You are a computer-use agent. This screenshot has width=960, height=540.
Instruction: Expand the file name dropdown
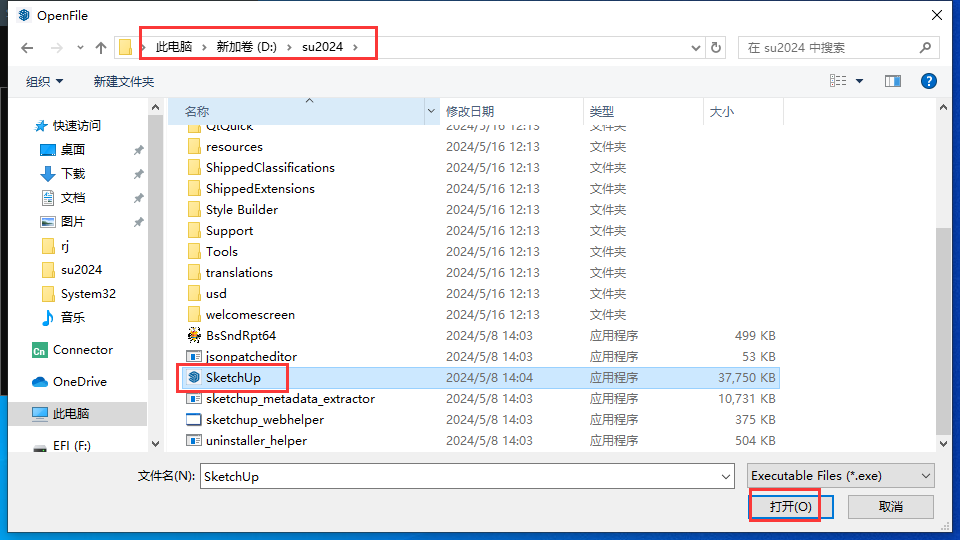tap(726, 476)
